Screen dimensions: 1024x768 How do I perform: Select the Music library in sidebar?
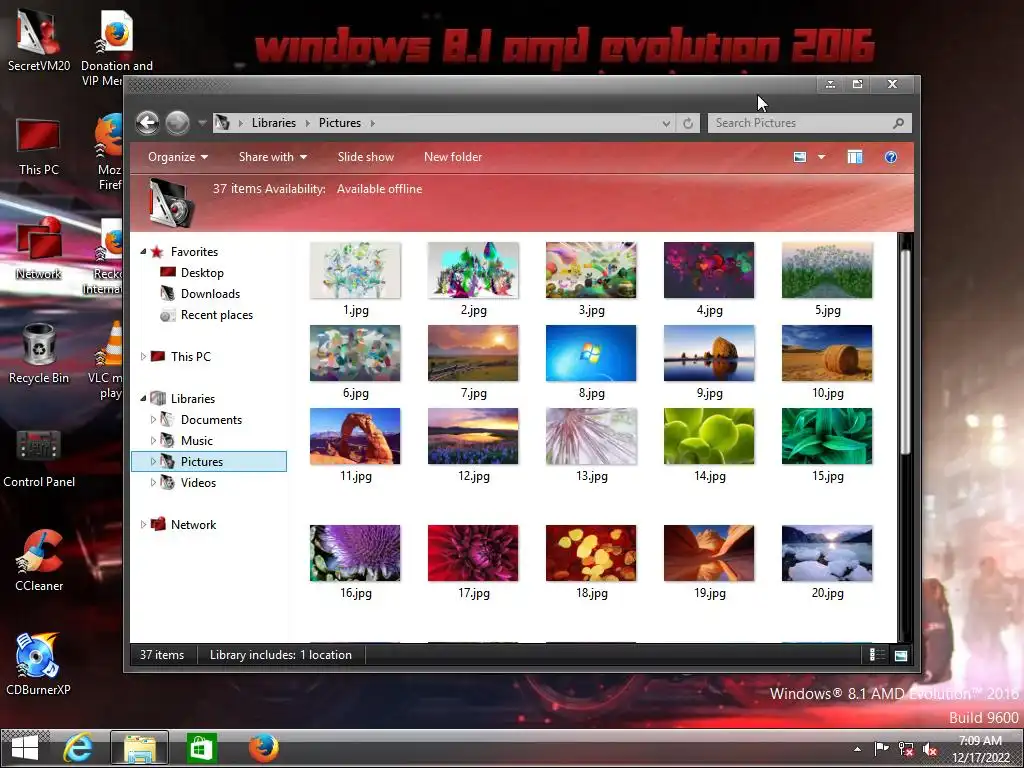pyautogui.click(x=197, y=441)
